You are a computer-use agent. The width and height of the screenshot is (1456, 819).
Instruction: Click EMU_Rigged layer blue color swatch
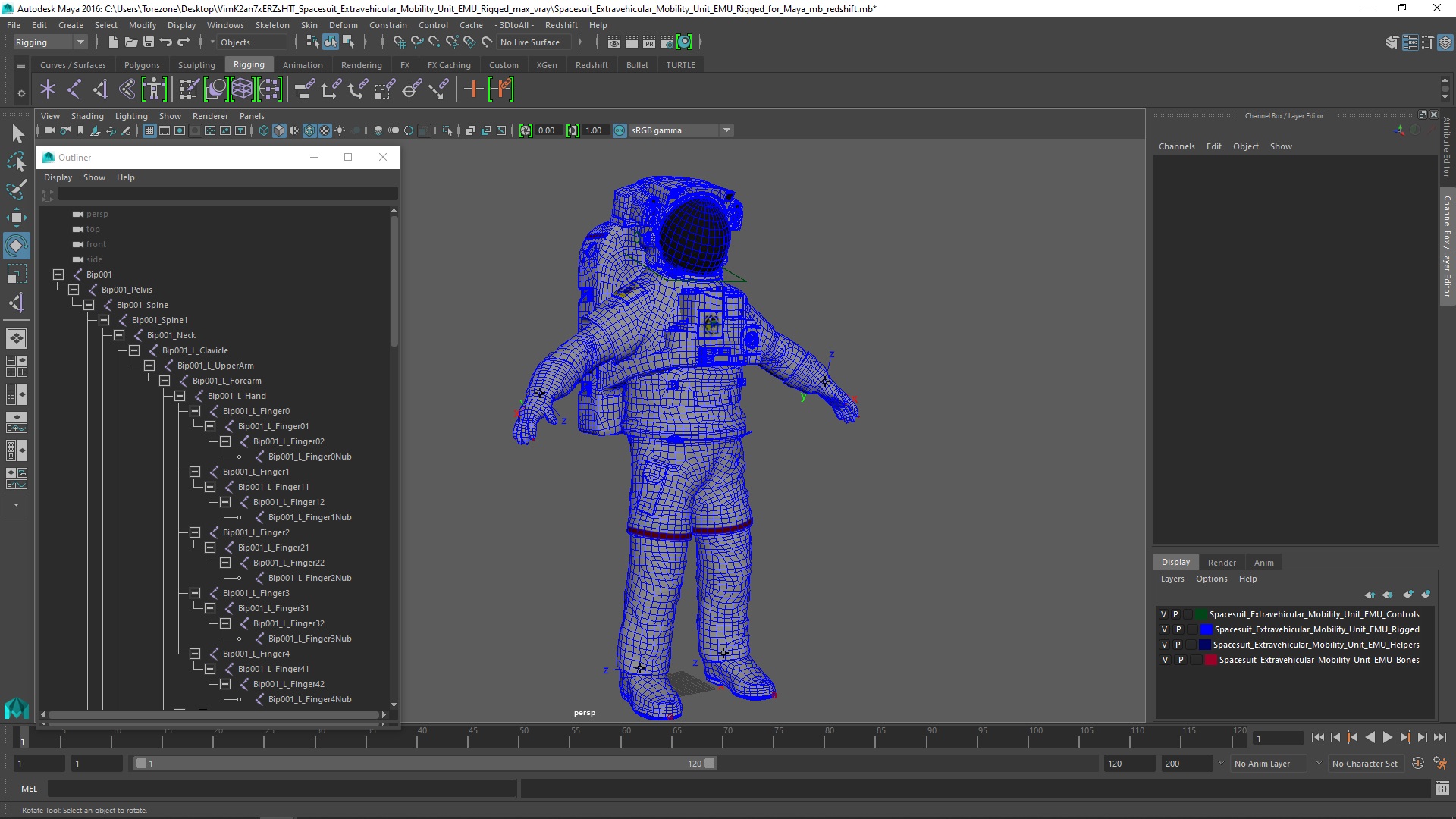coord(1206,629)
